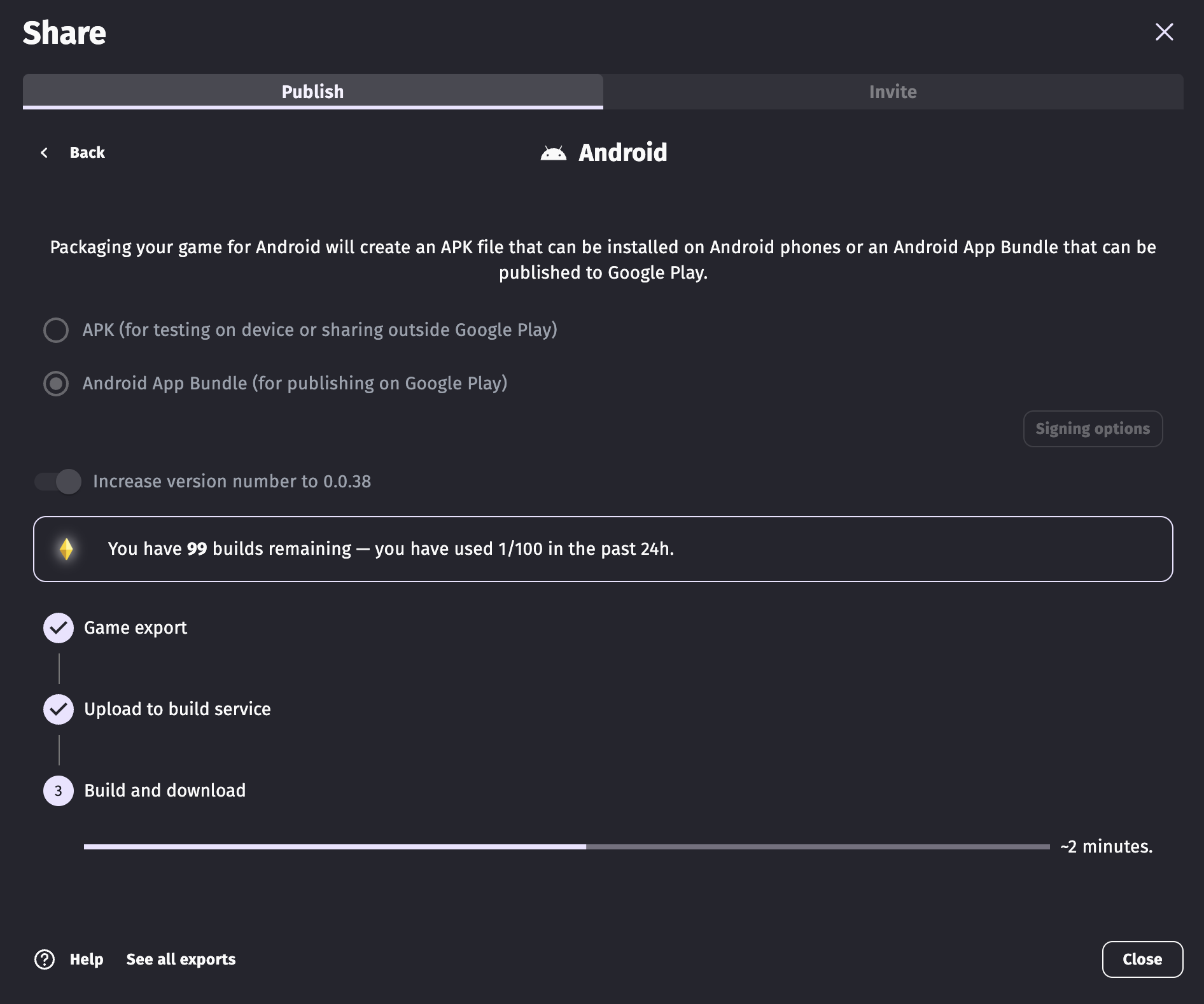
Task: Select the Android App Bundle radio option
Action: tap(56, 384)
